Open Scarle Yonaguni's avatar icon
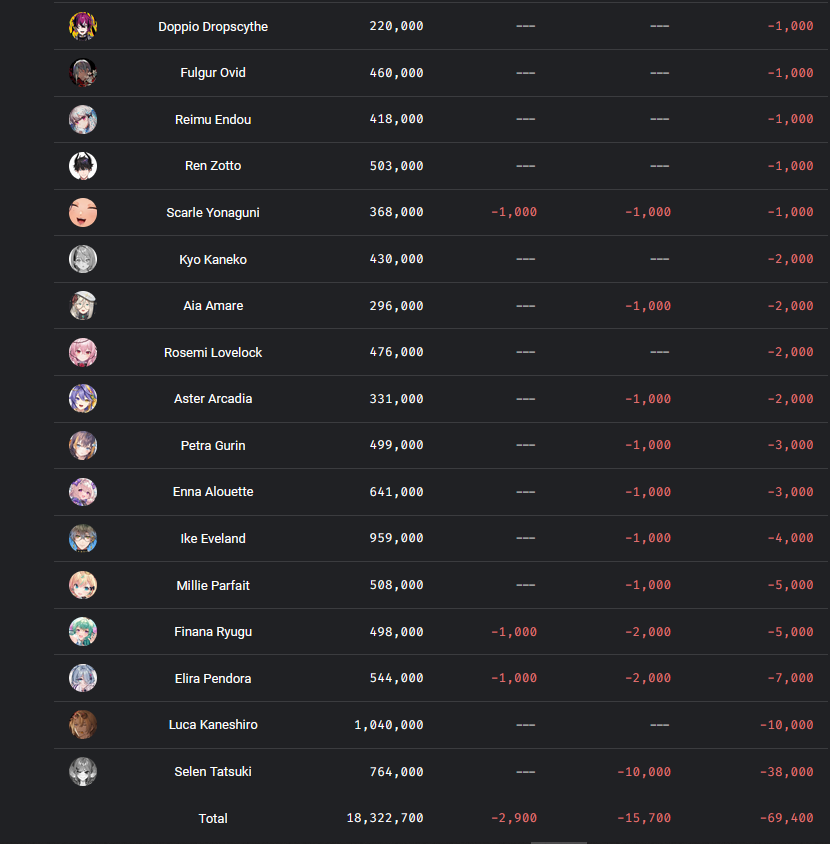Viewport: 830px width, 844px height. (83, 213)
